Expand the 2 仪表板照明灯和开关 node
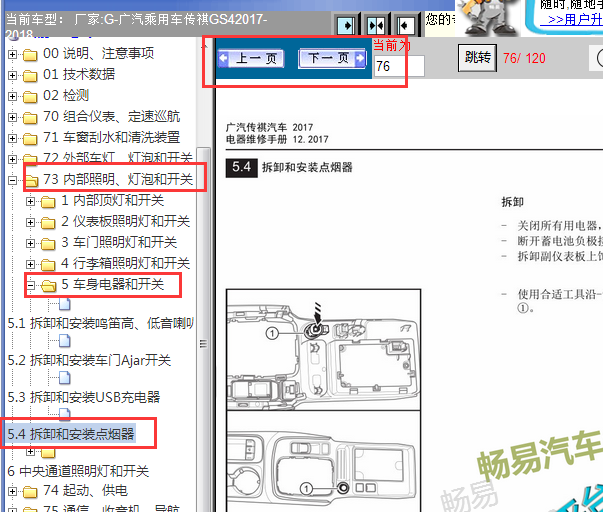The width and height of the screenshot is (603, 512). (x=30, y=222)
